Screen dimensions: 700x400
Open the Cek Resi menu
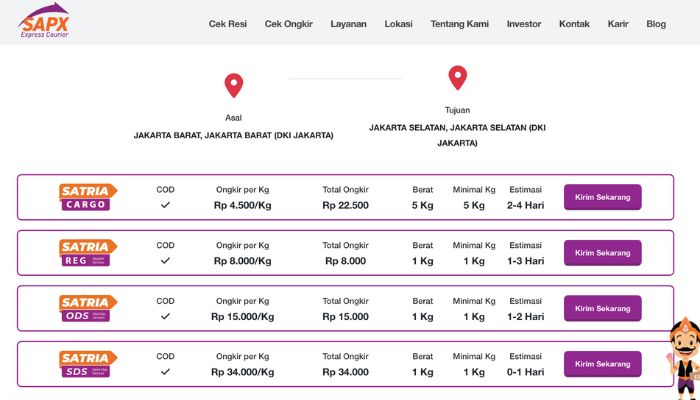(x=228, y=24)
